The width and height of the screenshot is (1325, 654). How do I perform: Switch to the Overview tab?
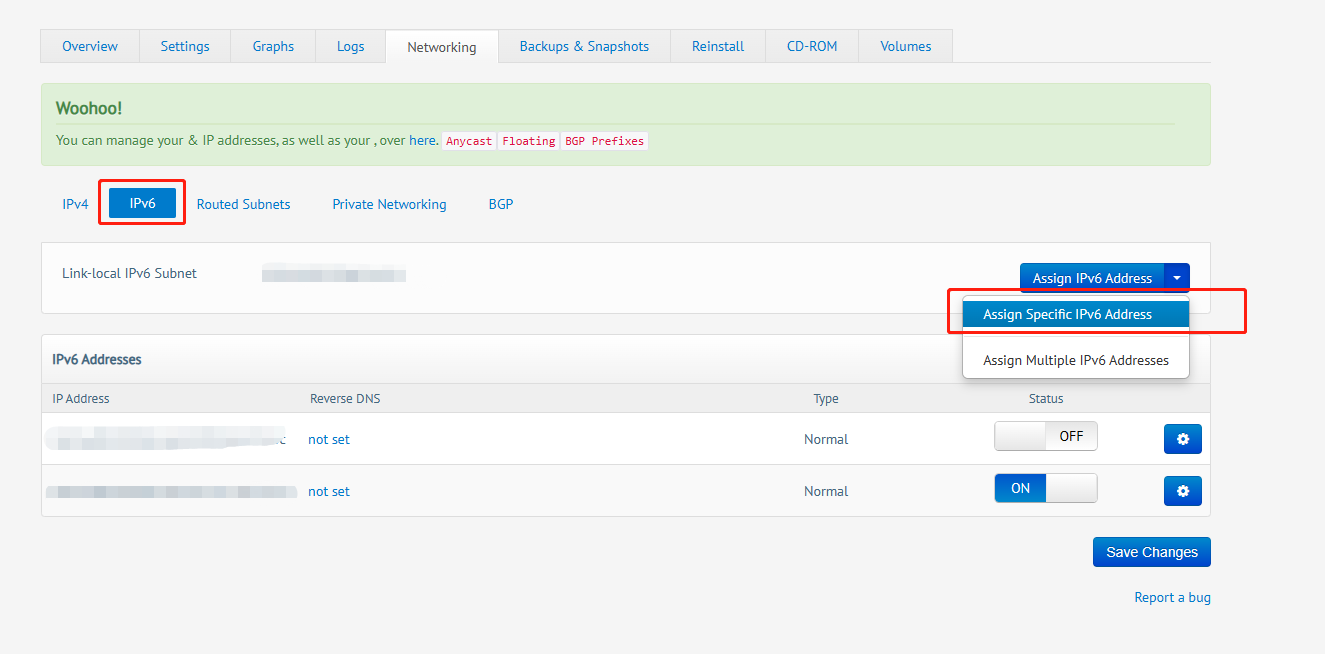tap(90, 46)
